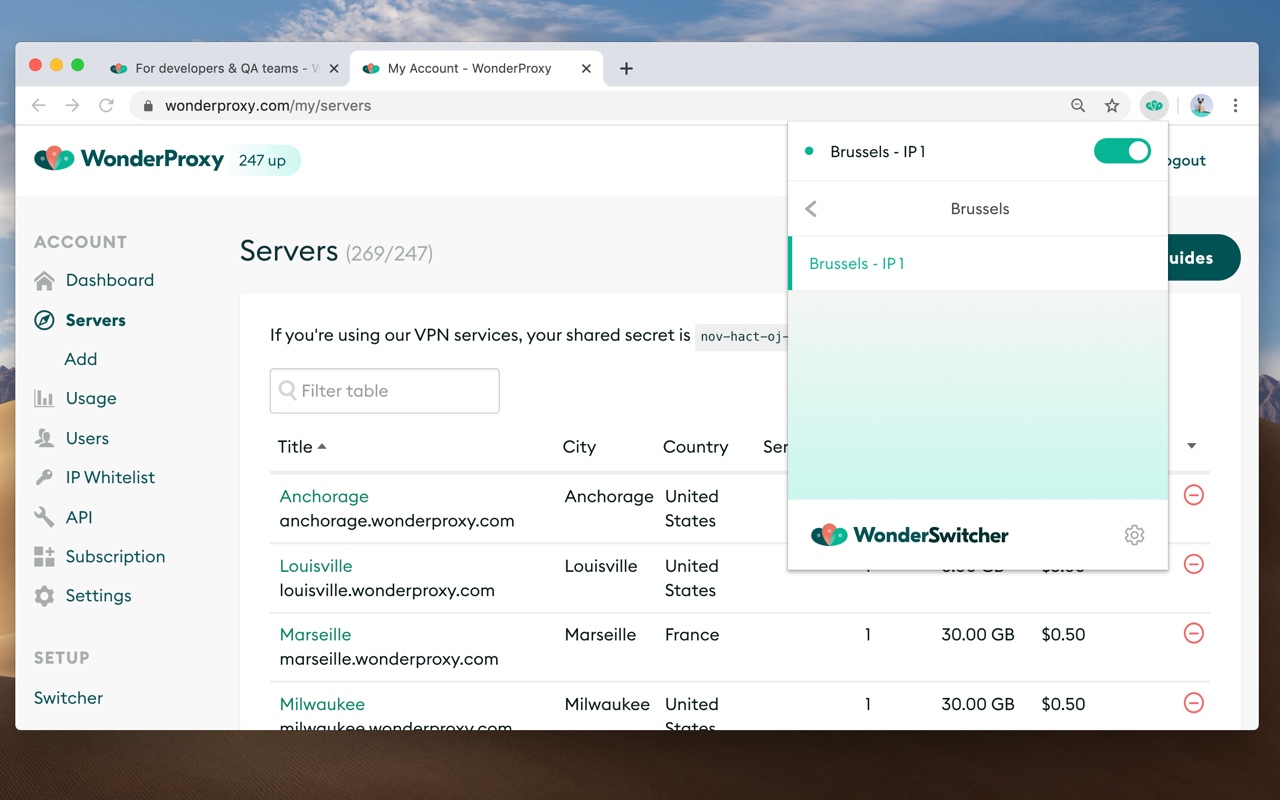Open WonderSwitcher settings gear
This screenshot has height=800, width=1280.
click(1134, 535)
